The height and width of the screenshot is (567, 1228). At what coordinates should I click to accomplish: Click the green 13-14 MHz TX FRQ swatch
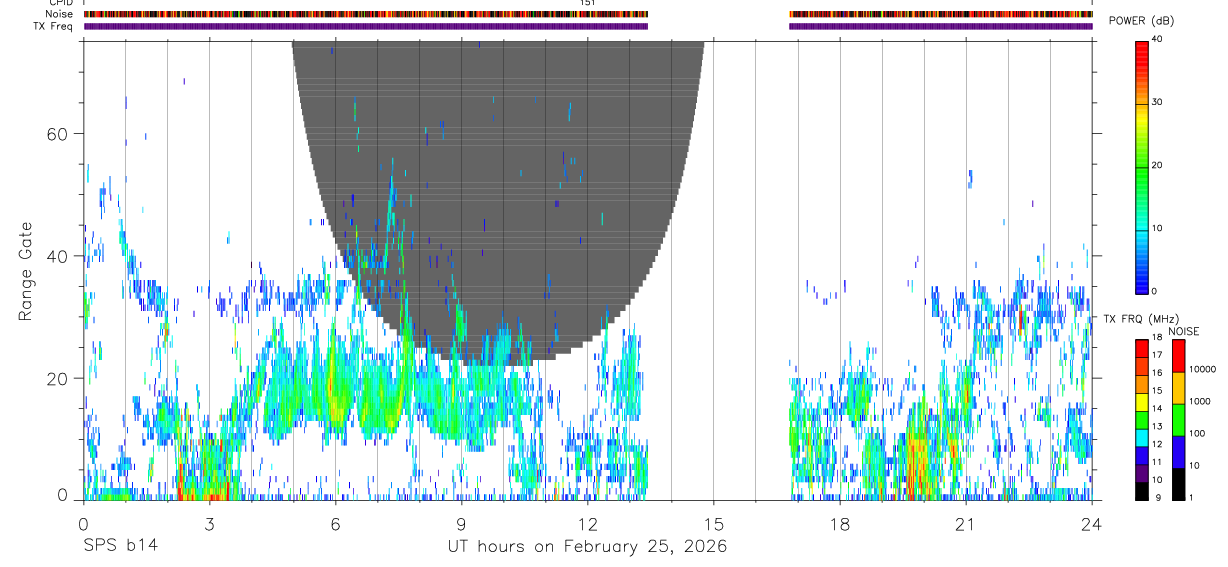click(x=1141, y=420)
